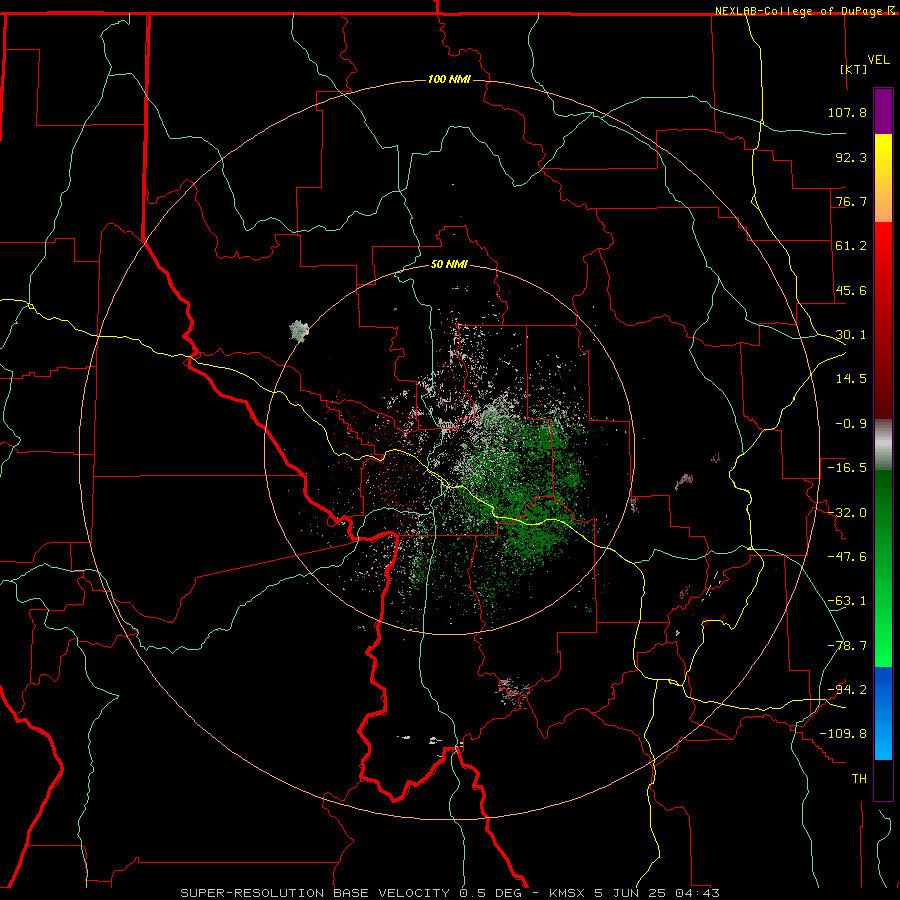Image resolution: width=900 pixels, height=900 pixels.
Task: Pick the gray segment of the velocity scale
Action: (883, 445)
